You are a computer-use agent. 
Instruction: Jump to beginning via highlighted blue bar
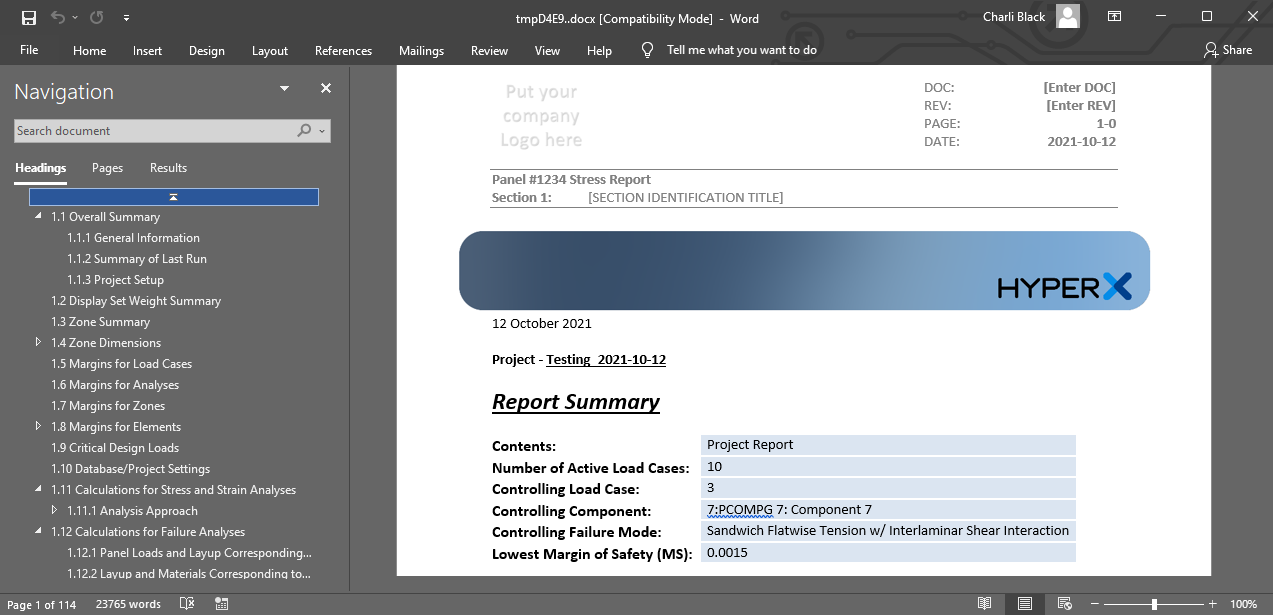coord(174,197)
